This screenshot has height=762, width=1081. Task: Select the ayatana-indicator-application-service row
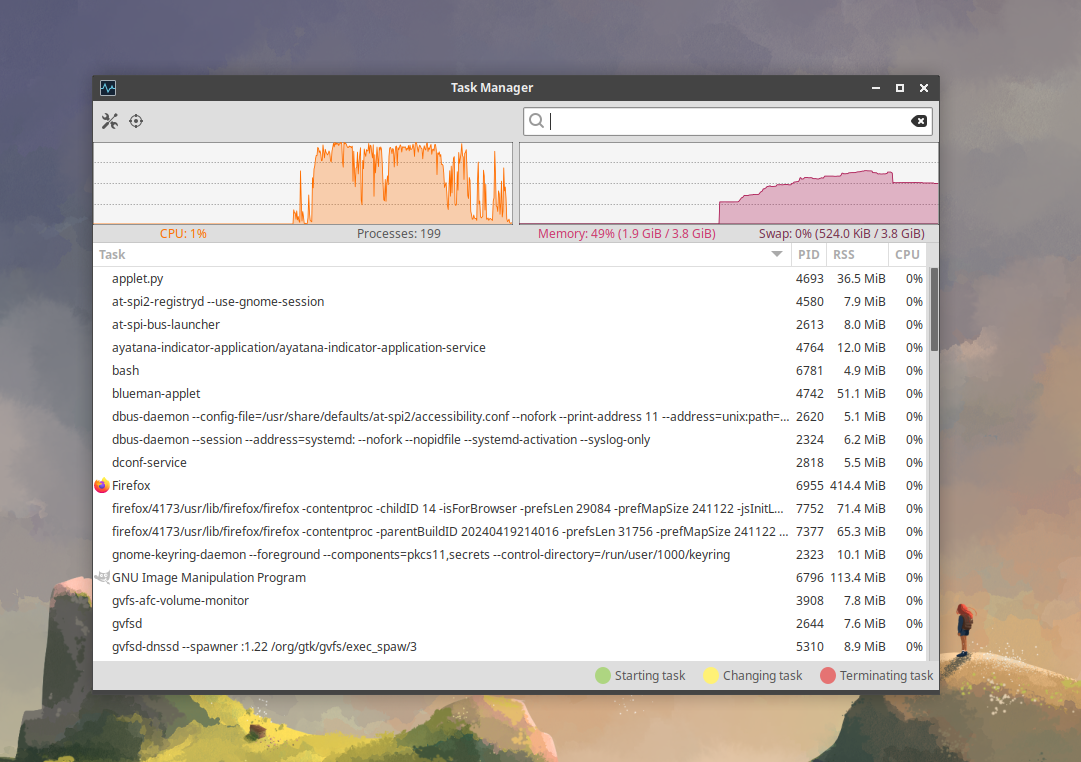pyautogui.click(x=511, y=348)
